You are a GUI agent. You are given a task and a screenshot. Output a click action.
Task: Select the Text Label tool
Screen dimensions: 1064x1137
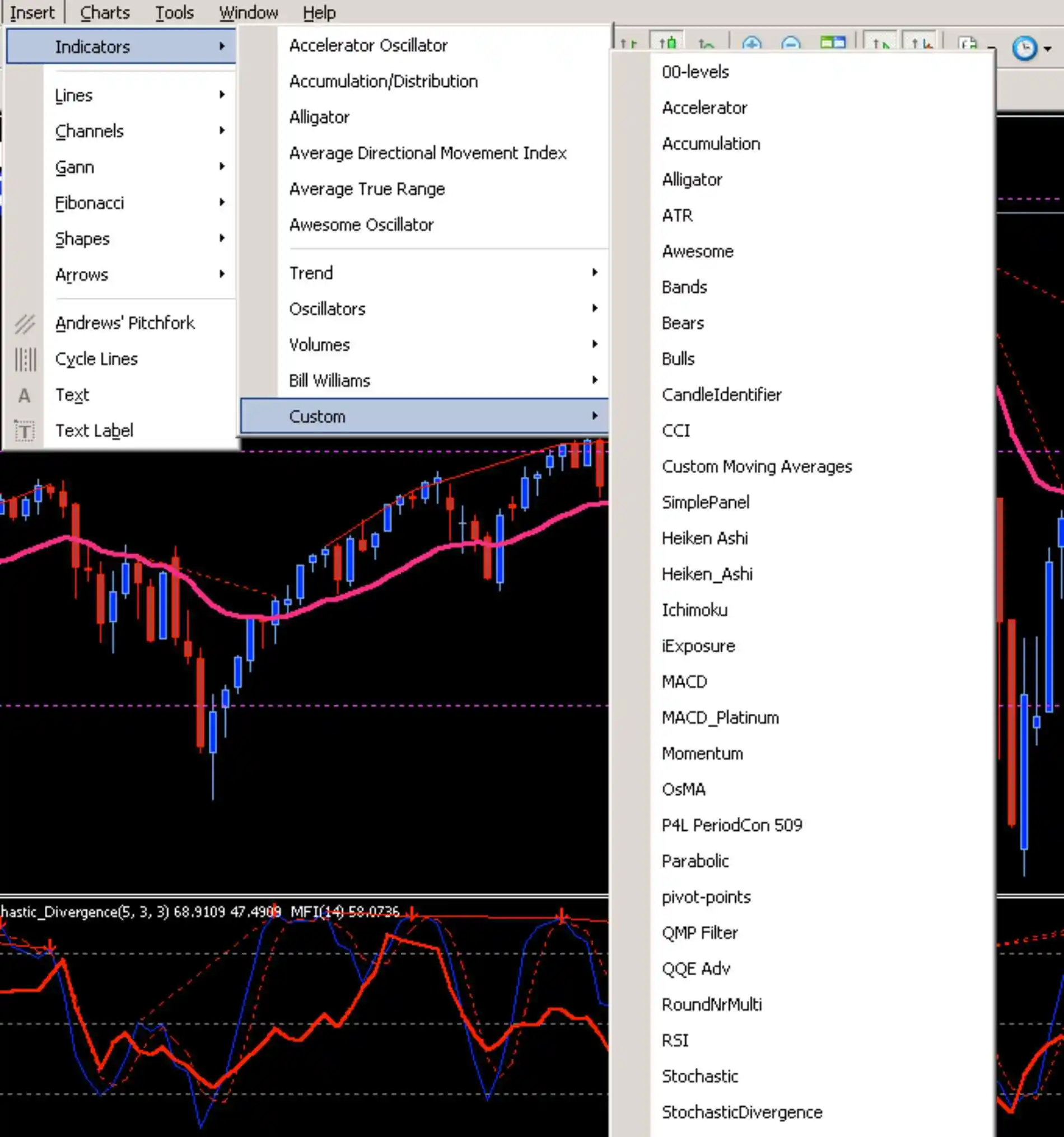click(x=95, y=430)
